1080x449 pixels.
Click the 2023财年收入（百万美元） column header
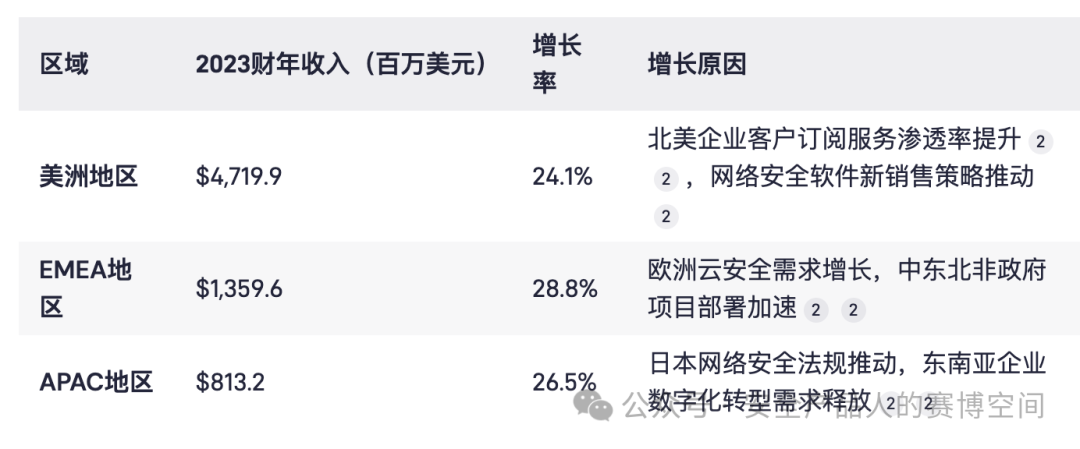click(x=342, y=65)
